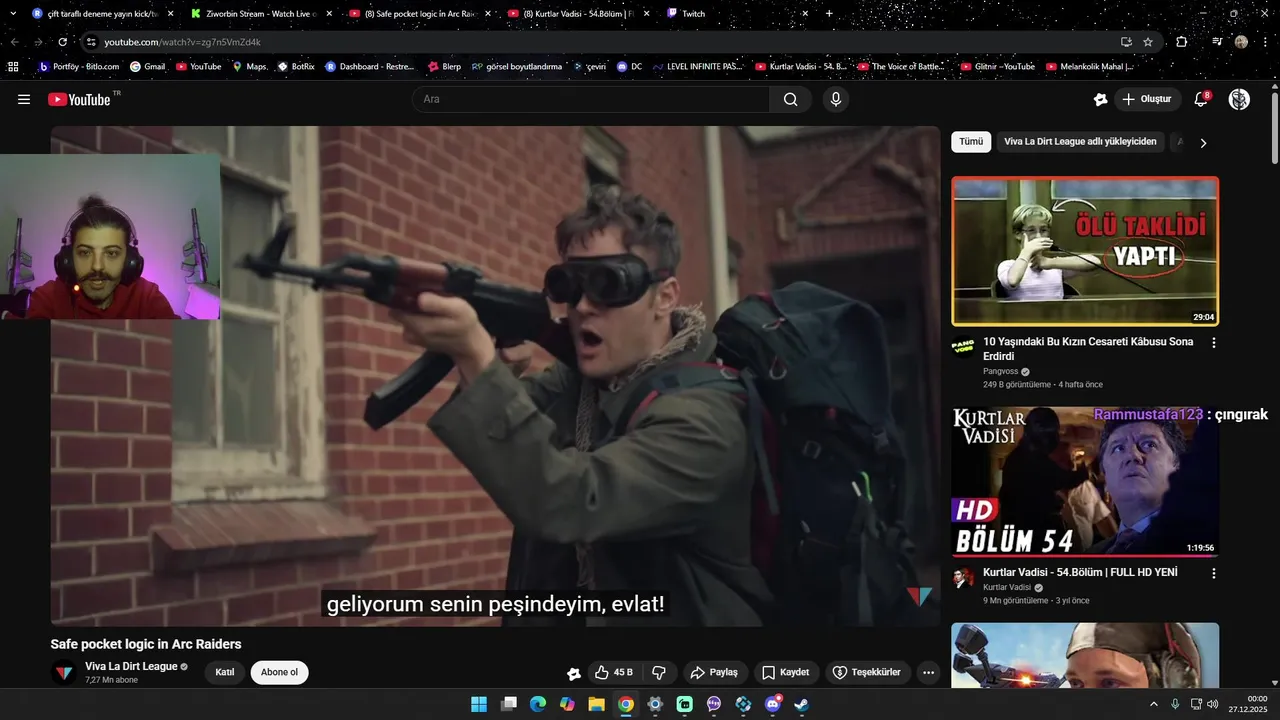Reload the page in Chrome
Image resolution: width=1280 pixels, height=720 pixels.
pos(62,42)
